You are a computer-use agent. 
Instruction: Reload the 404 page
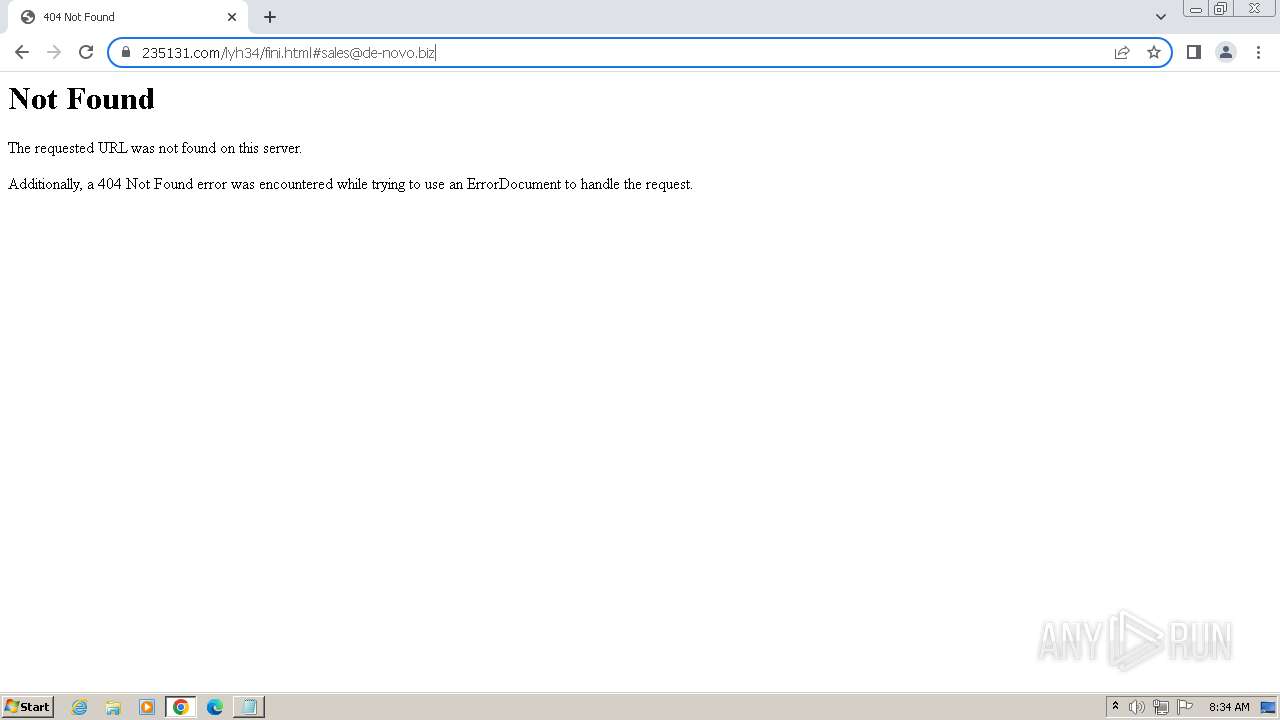click(x=86, y=52)
